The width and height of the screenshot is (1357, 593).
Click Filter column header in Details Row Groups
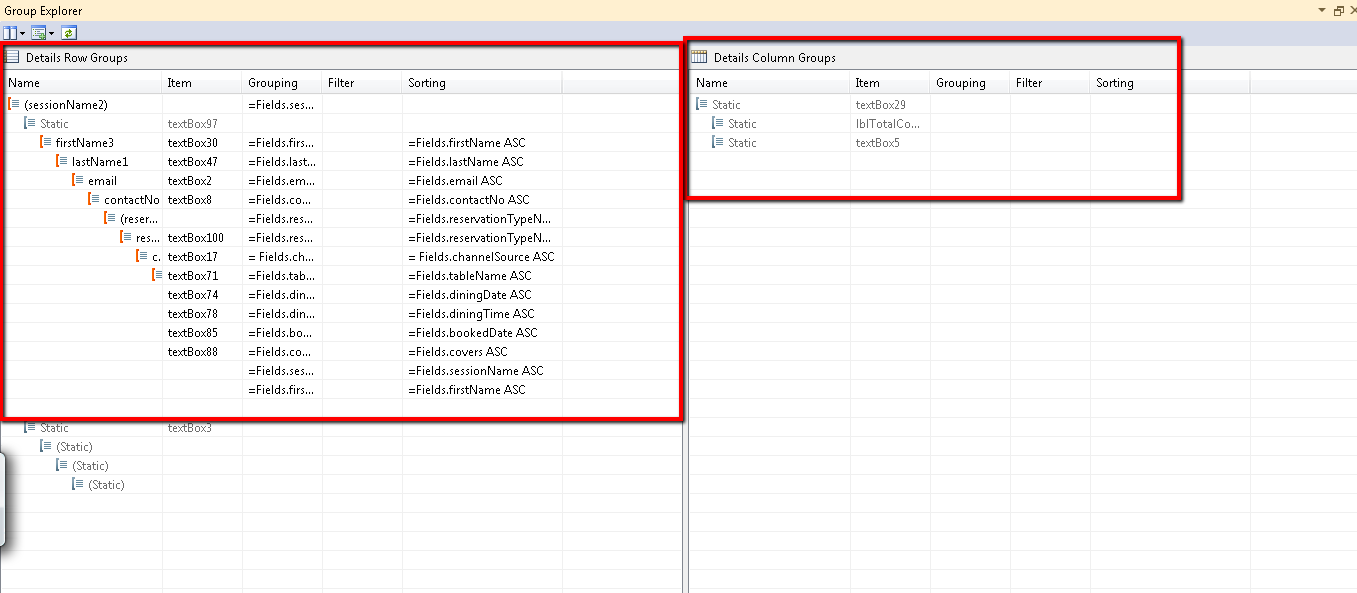pos(362,83)
